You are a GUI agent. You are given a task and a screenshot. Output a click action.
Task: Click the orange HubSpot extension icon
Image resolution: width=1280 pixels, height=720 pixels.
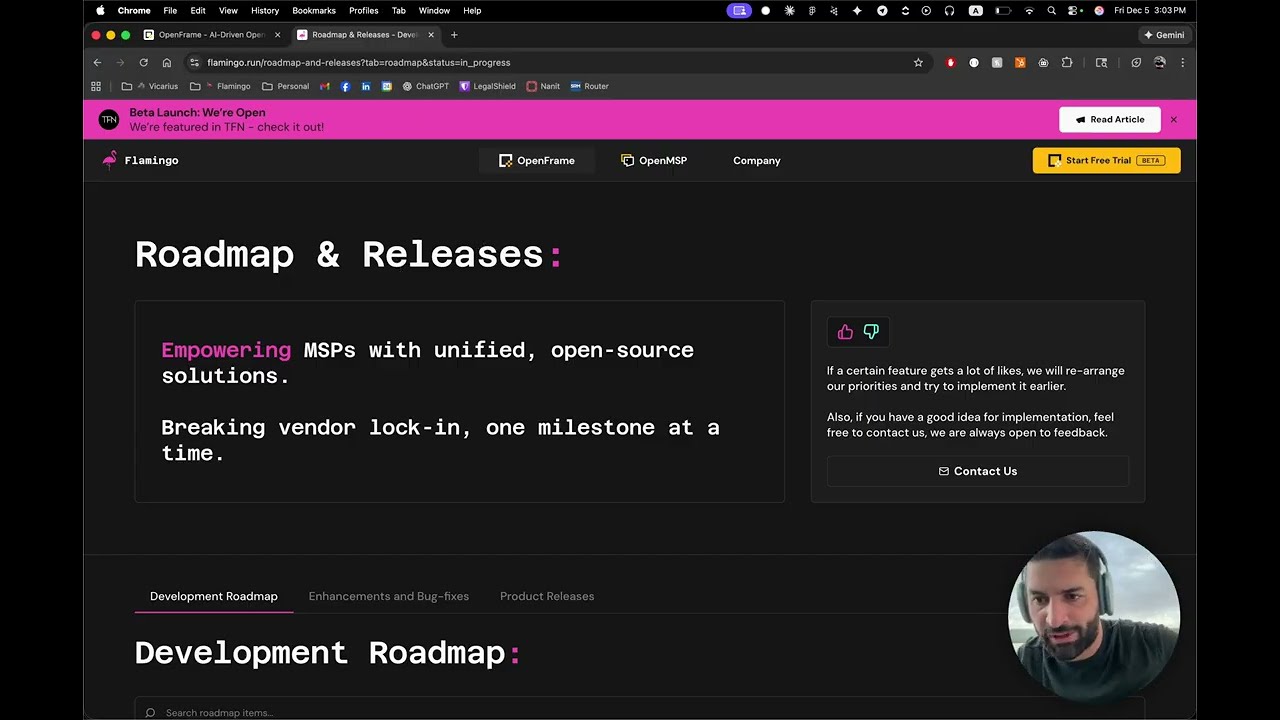point(1020,62)
